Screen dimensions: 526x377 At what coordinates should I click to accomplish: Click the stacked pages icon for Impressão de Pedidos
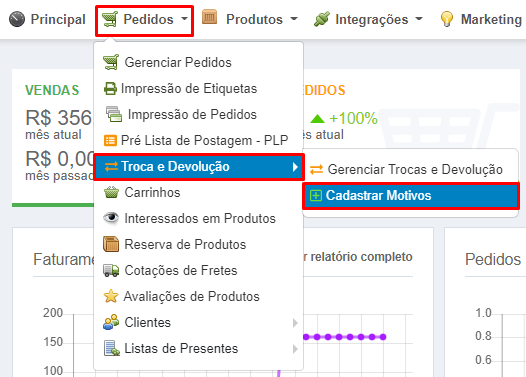click(114, 114)
